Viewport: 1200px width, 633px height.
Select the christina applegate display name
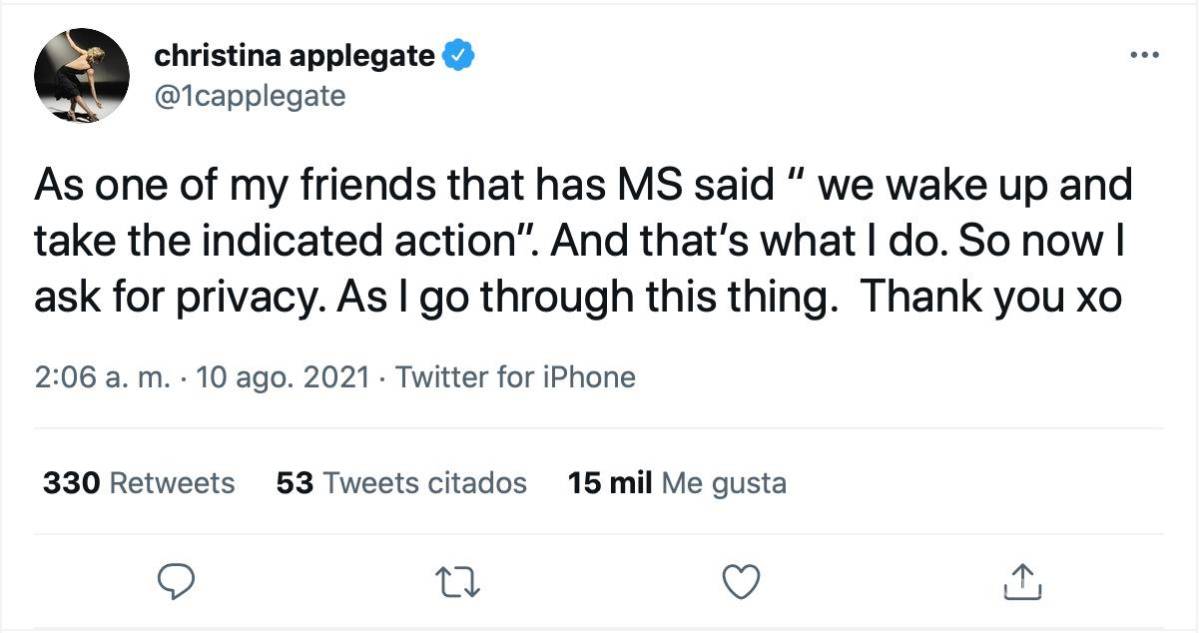coord(295,55)
